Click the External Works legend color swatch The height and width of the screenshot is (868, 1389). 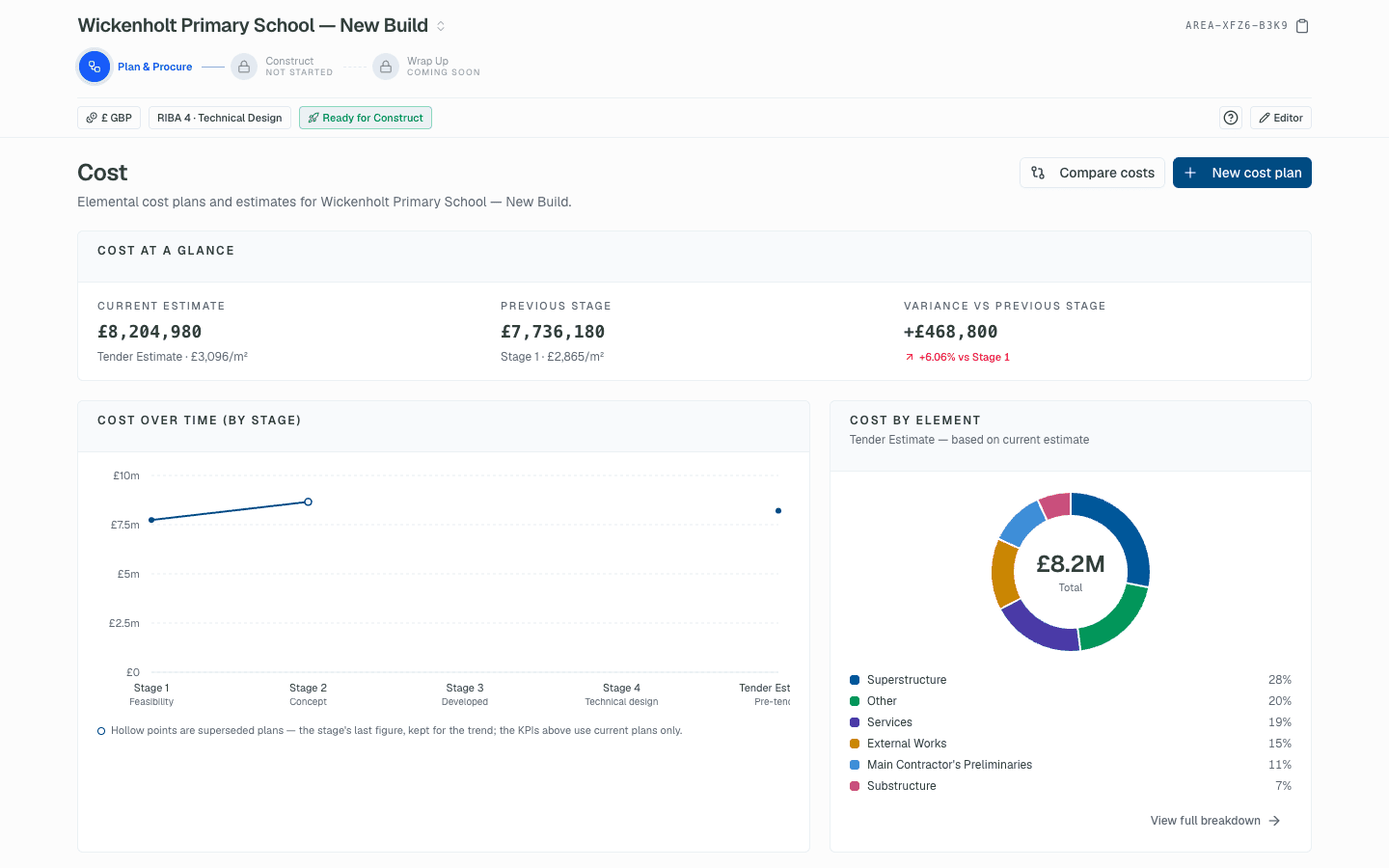point(855,744)
